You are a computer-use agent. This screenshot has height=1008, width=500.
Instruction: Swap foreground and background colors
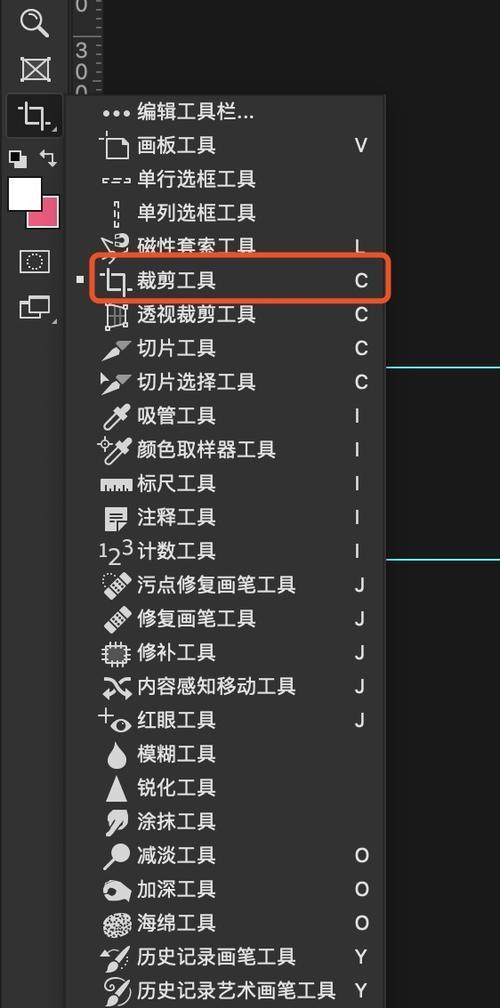click(x=48, y=158)
